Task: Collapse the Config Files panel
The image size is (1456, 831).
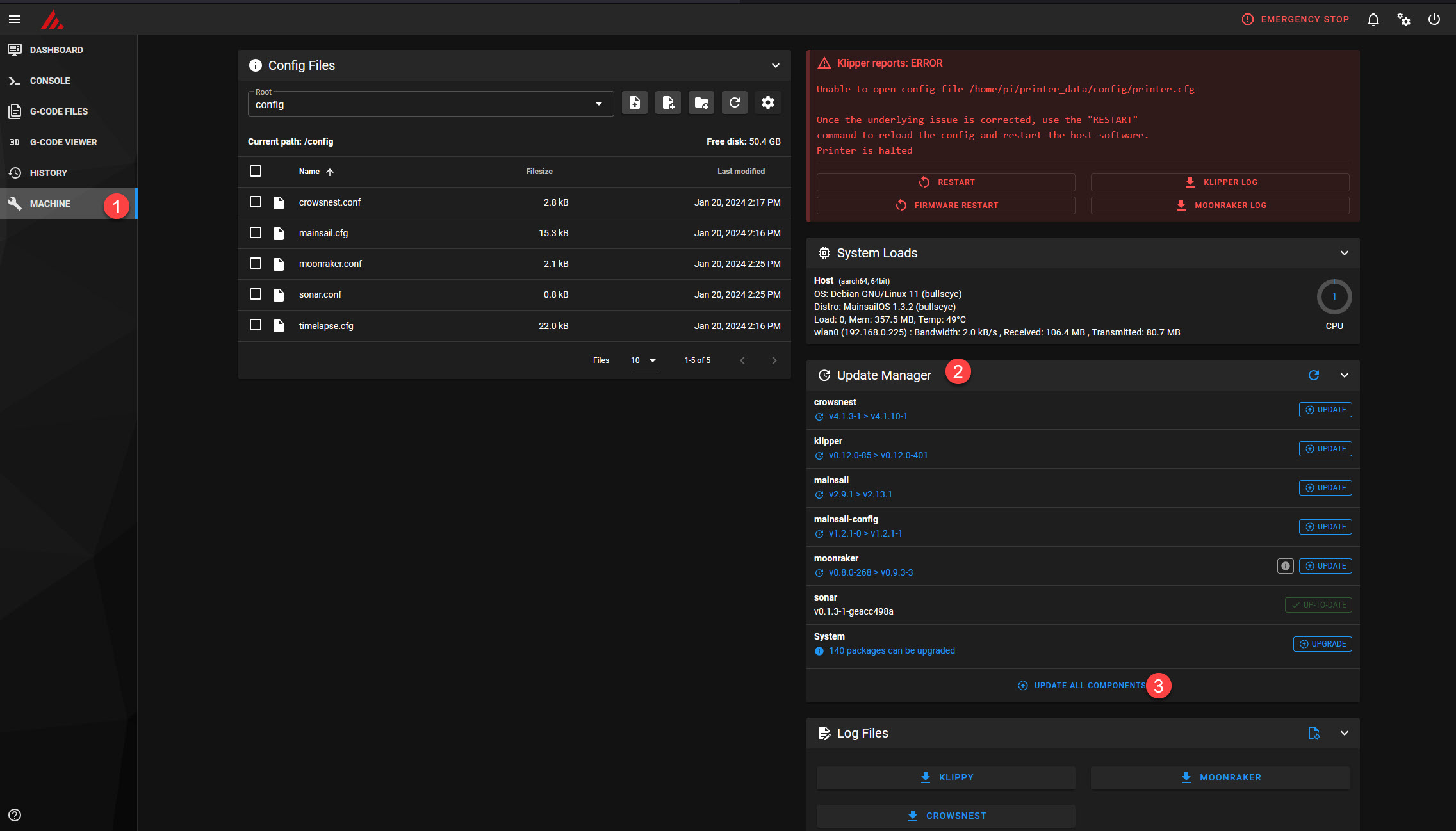Action: tap(776, 65)
